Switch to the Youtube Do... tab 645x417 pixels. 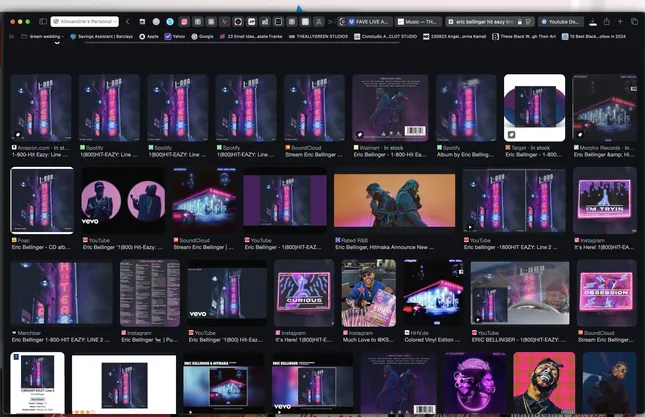pos(561,21)
